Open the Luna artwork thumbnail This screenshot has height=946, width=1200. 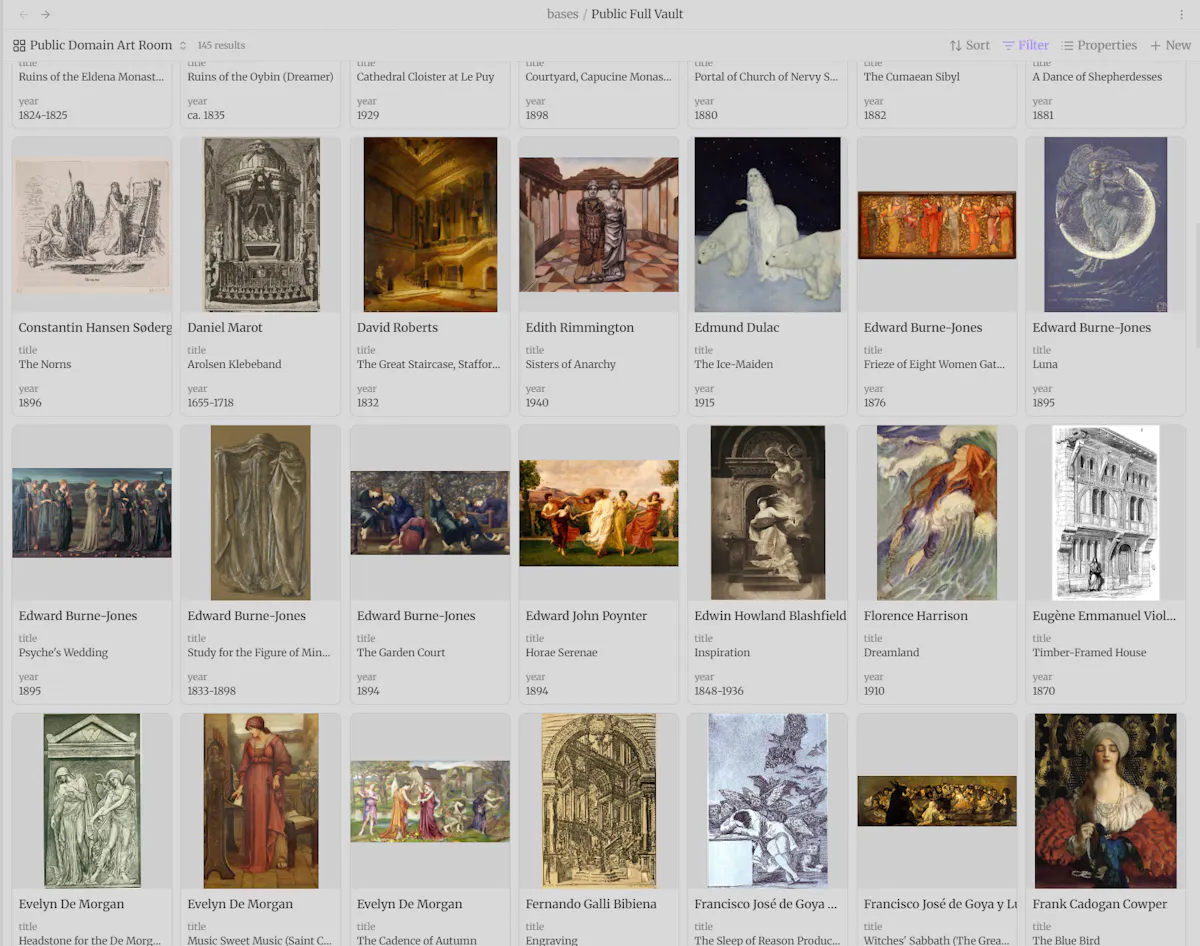tap(1106, 225)
